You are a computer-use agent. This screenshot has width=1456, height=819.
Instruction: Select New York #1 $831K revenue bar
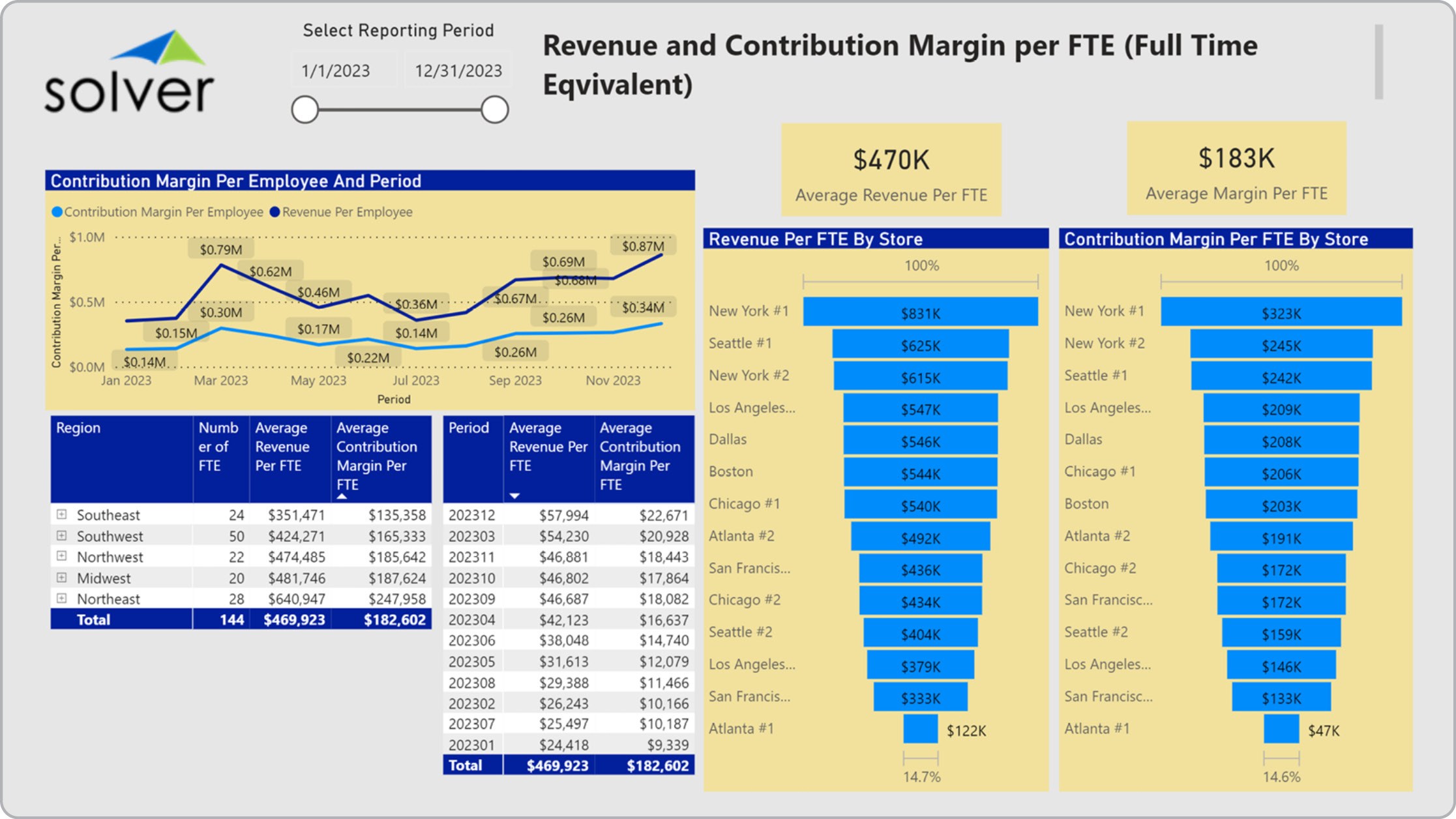point(919,312)
